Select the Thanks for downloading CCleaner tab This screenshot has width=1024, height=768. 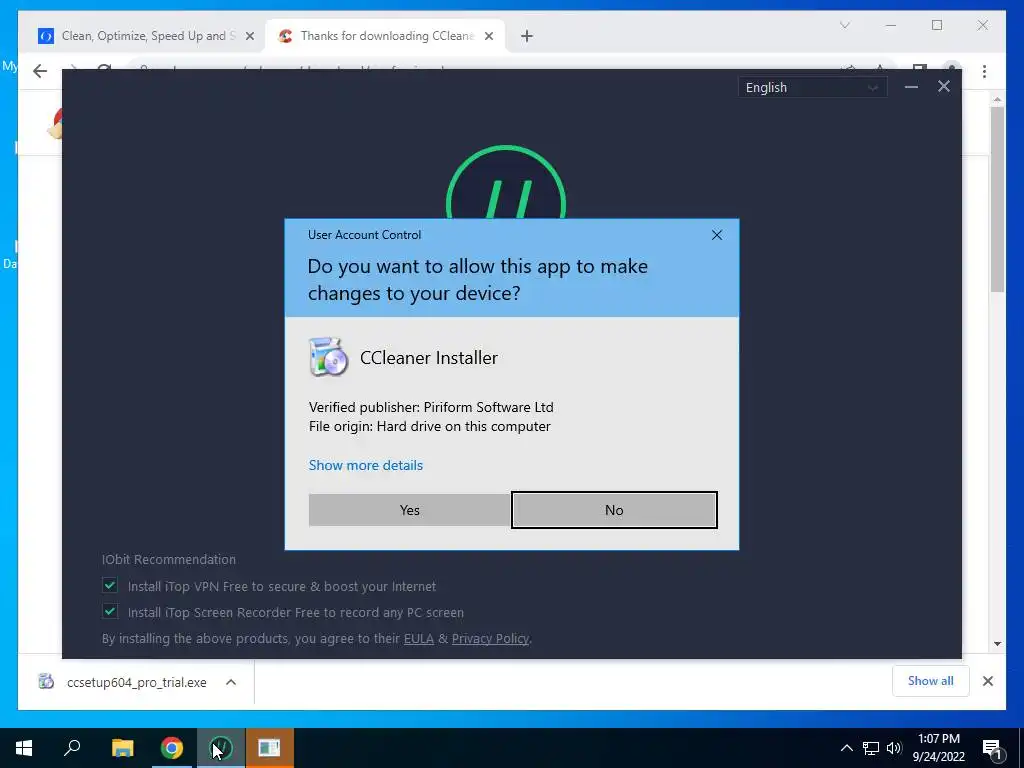click(385, 36)
